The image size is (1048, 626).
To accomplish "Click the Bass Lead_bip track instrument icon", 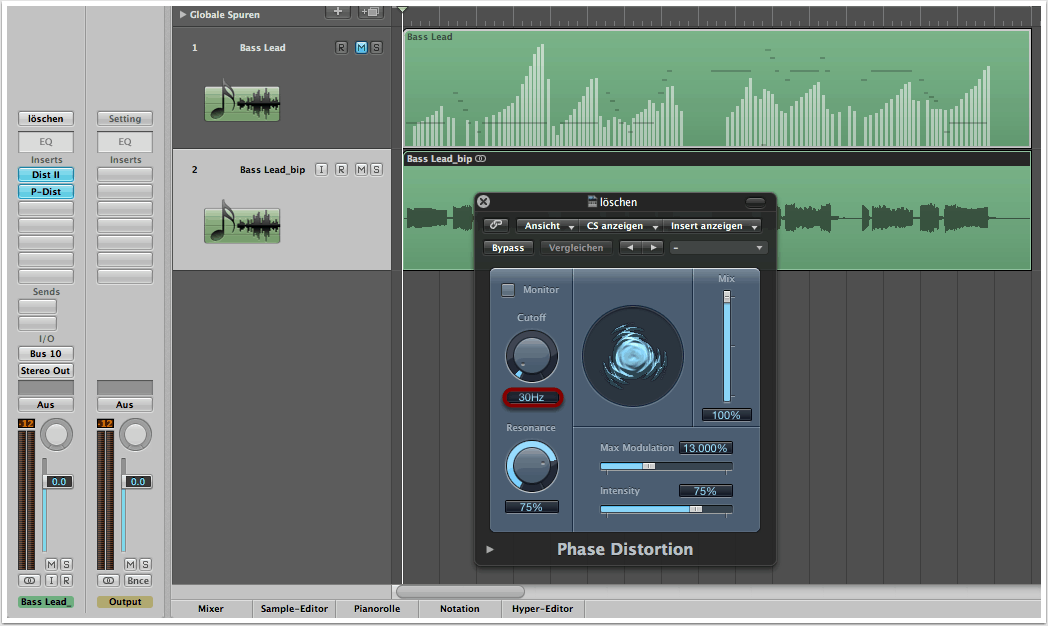I will point(242,225).
